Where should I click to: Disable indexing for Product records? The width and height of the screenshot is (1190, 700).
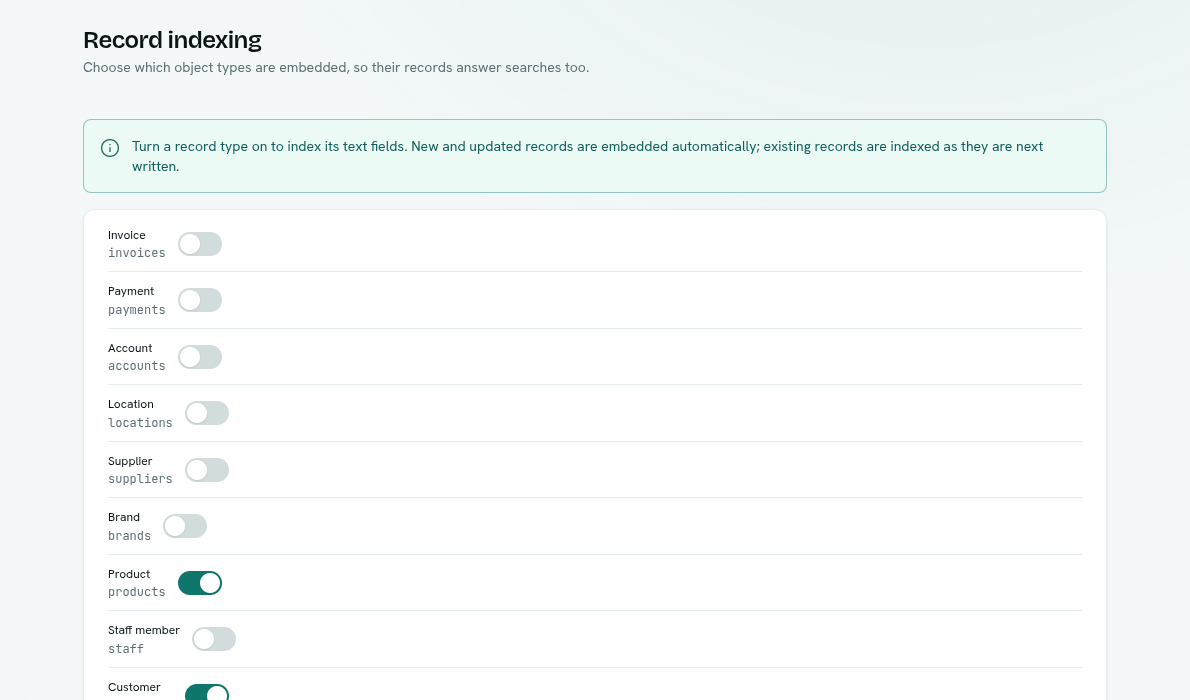[200, 583]
